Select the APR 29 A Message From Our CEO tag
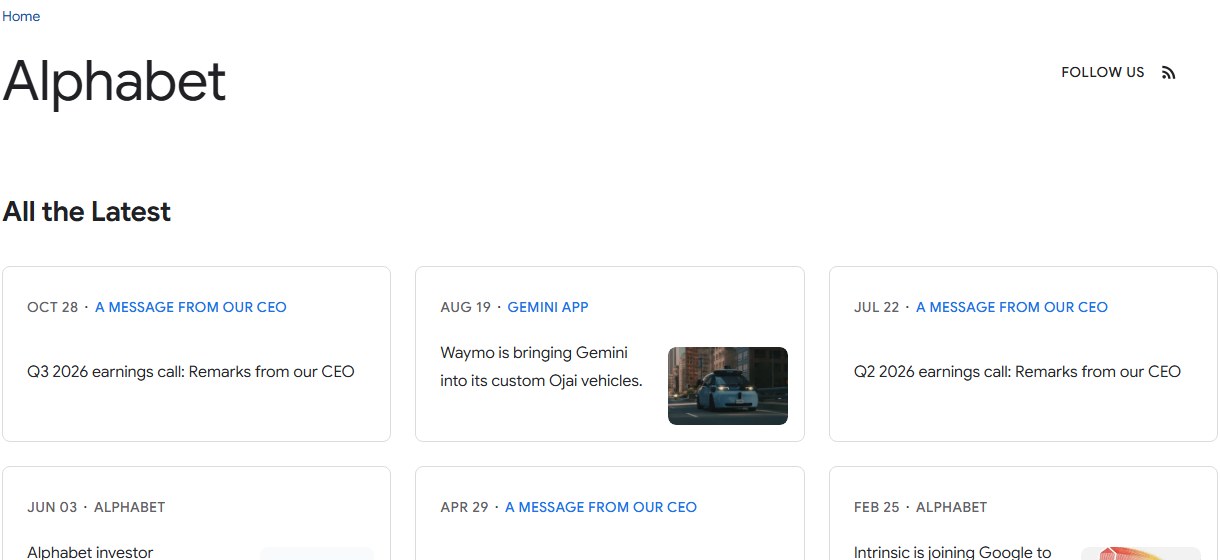Screen dimensions: 1220x560 click(601, 507)
